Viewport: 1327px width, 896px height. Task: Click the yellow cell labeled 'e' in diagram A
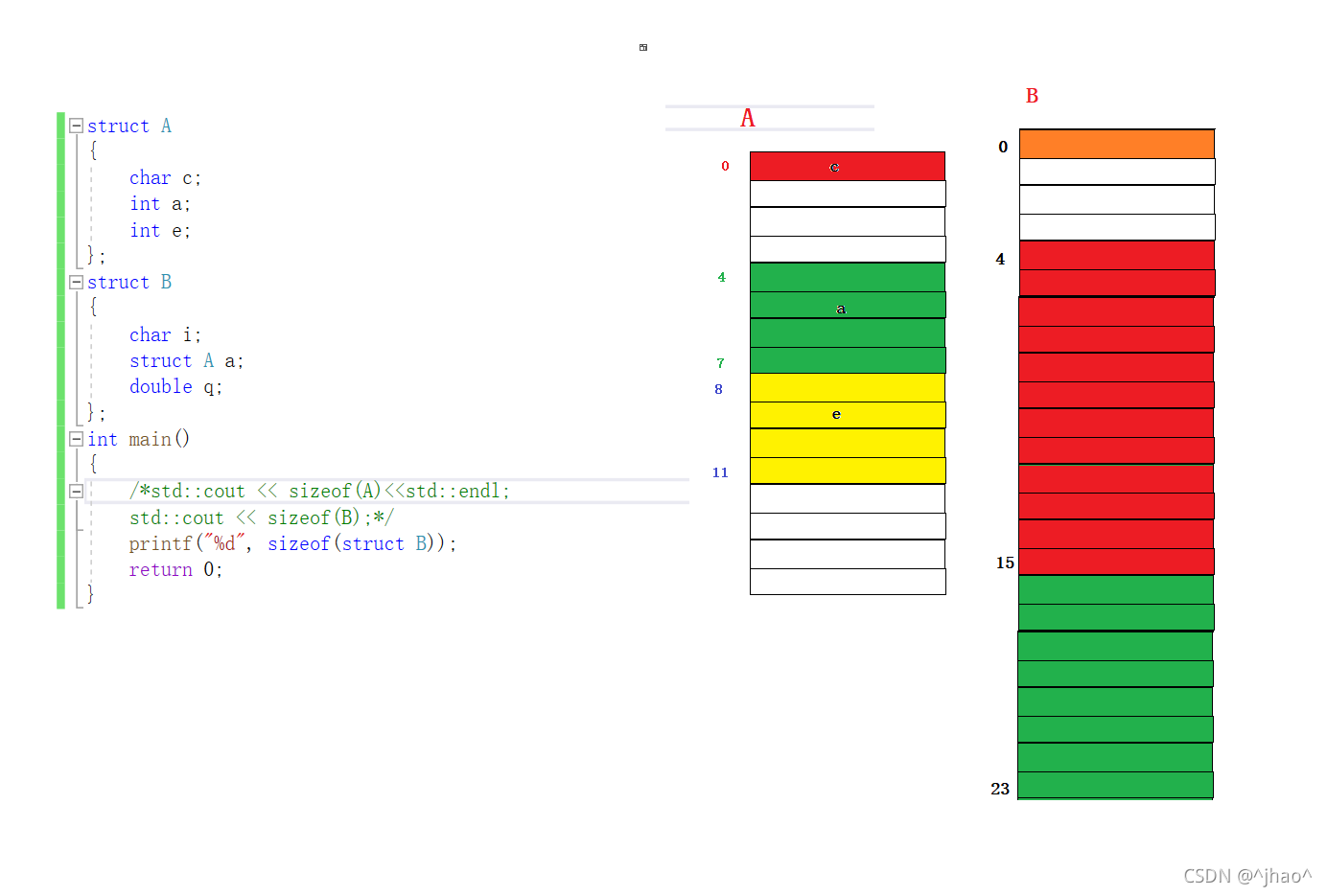click(848, 415)
